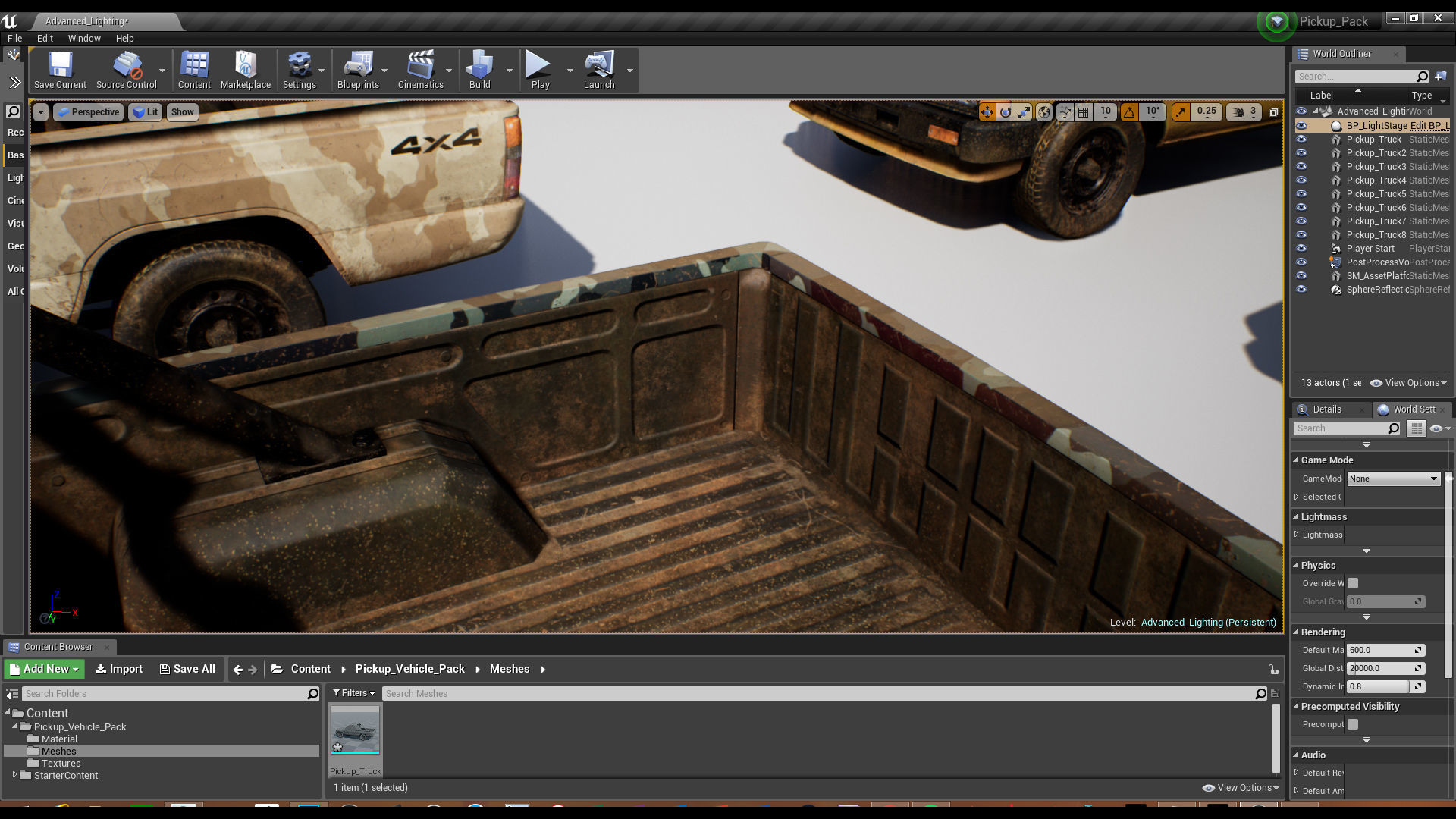1456x819 pixels.
Task: Enable Override World Gravity checkbox
Action: pos(1353,583)
